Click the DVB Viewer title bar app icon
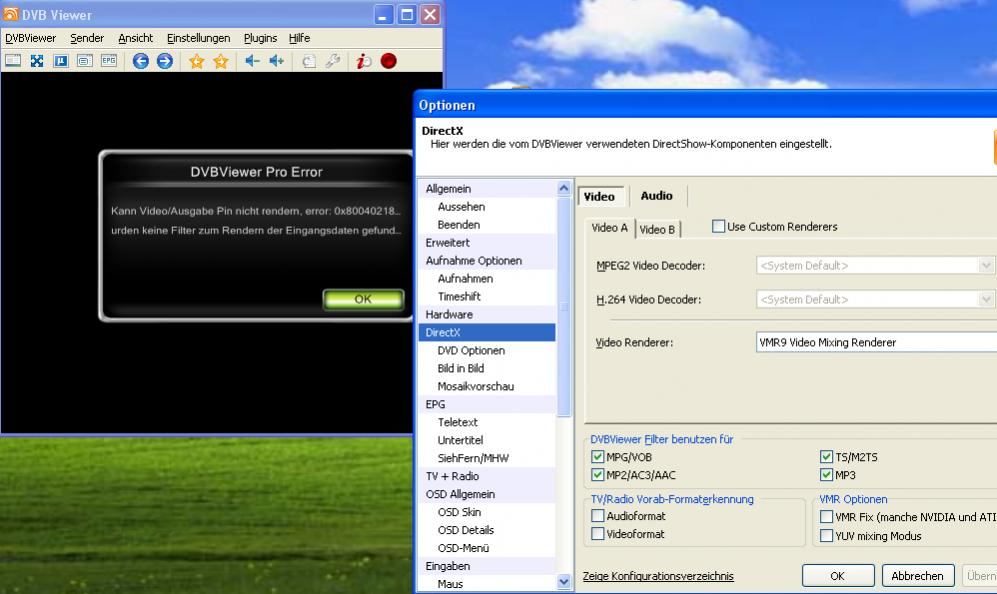997x594 pixels. (x=11, y=14)
